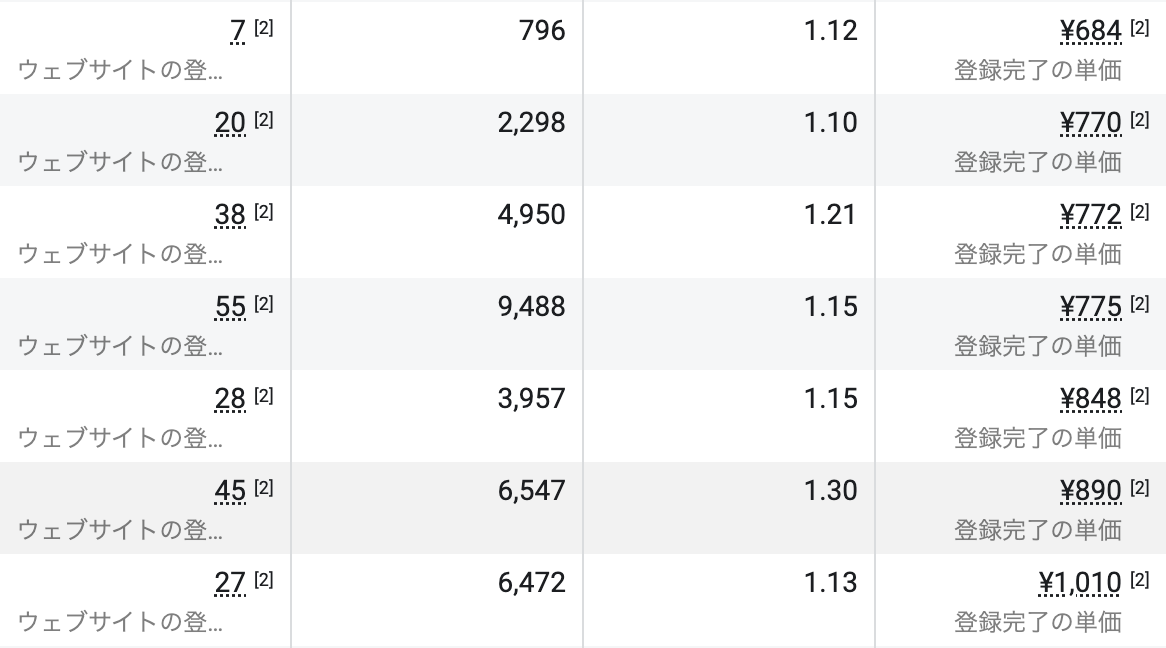Select the reach cell showing 796
The height and width of the screenshot is (648, 1166).
click(542, 31)
